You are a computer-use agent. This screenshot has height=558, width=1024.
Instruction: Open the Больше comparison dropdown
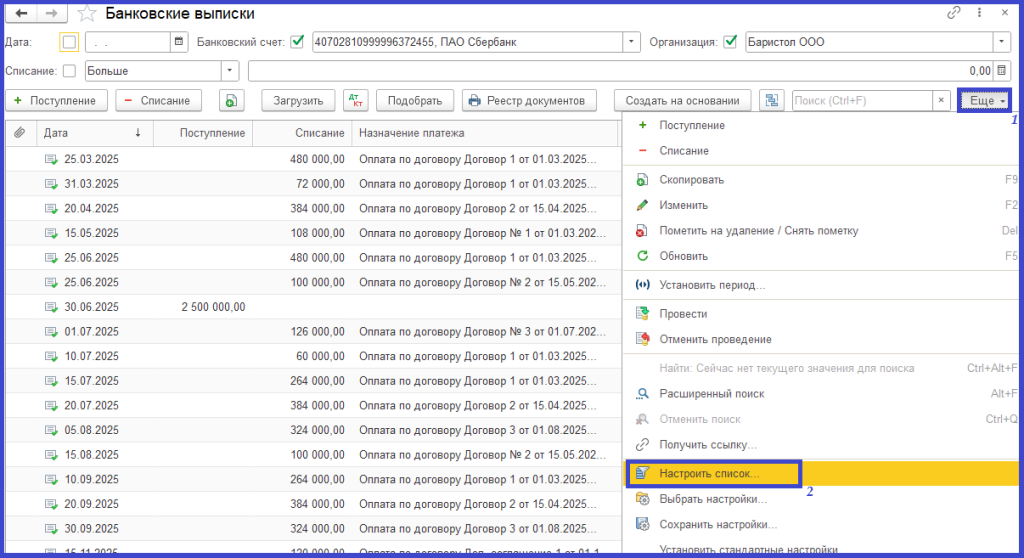[x=231, y=71]
